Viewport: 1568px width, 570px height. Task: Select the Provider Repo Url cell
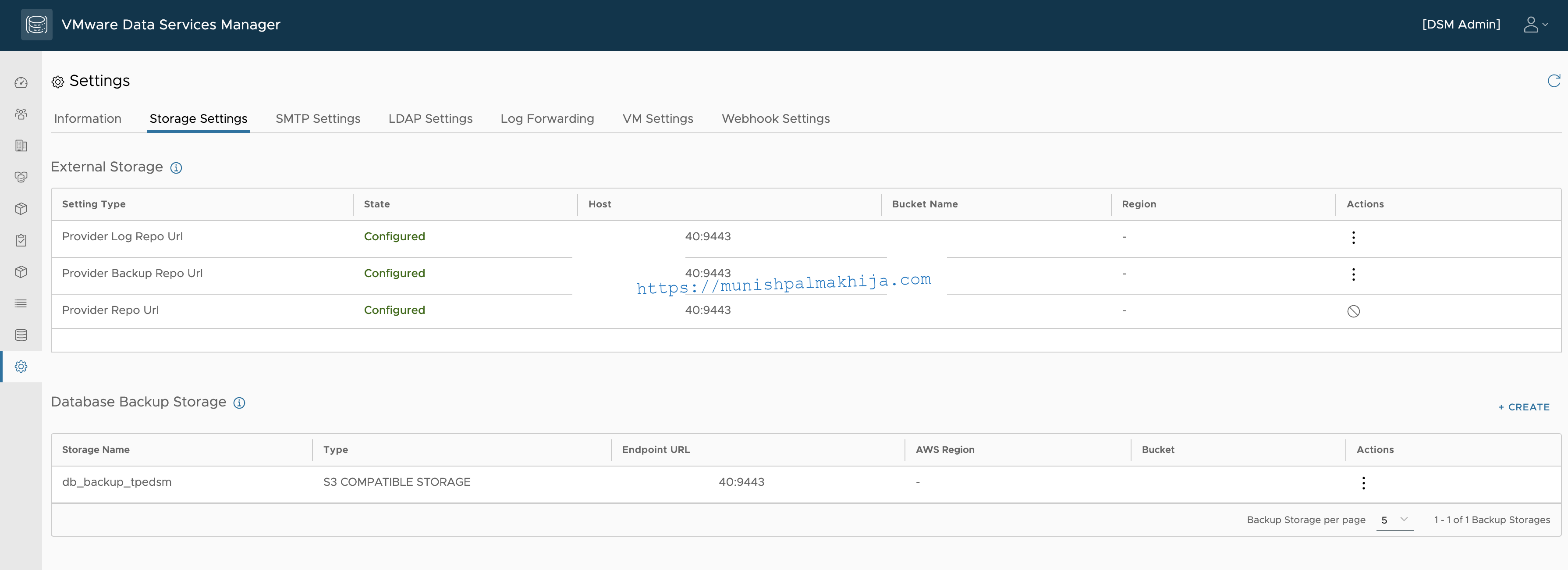tap(110, 310)
